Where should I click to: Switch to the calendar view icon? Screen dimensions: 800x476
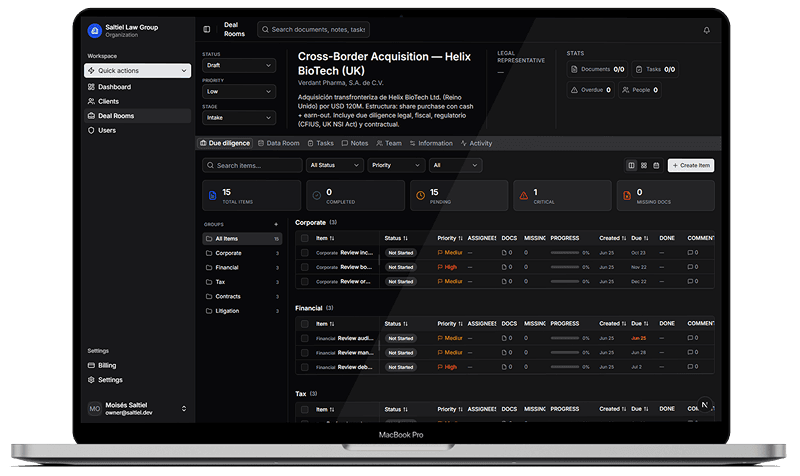tap(656, 165)
